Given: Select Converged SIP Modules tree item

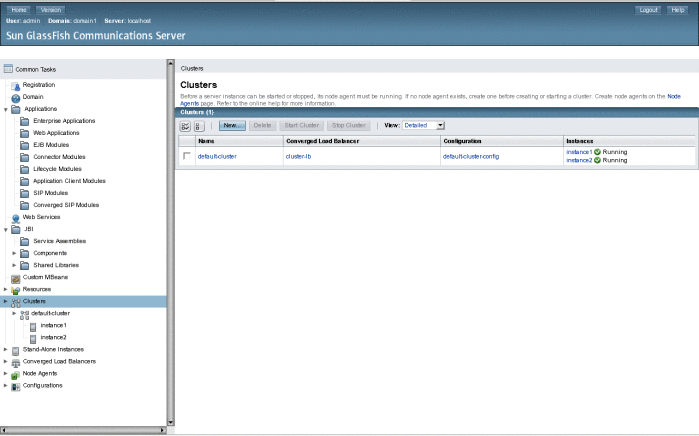Looking at the screenshot, I should 66,205.
